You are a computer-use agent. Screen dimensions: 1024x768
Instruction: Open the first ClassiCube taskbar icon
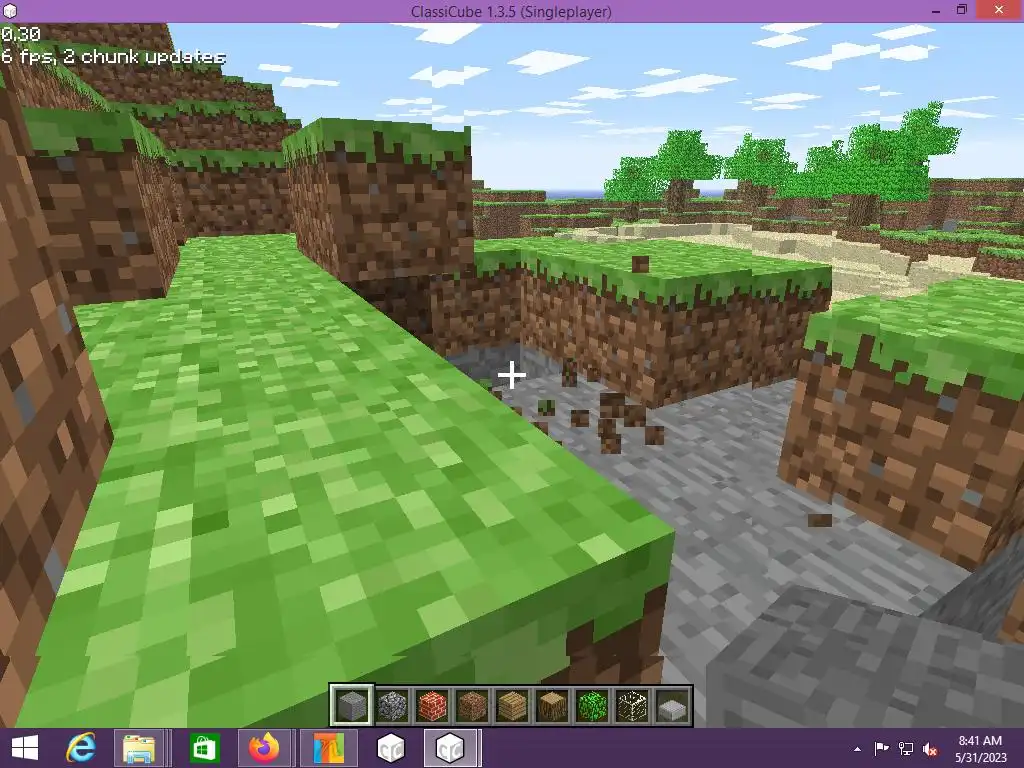tap(391, 748)
